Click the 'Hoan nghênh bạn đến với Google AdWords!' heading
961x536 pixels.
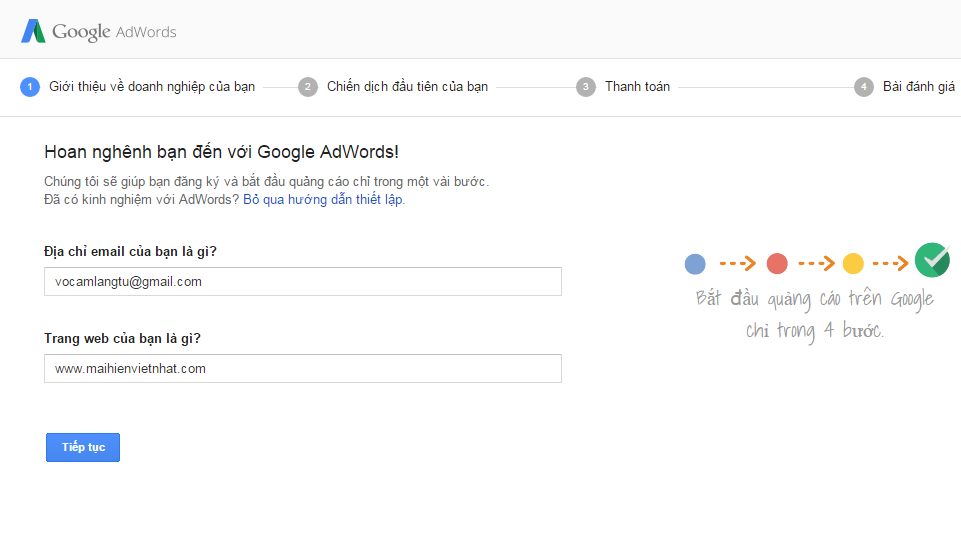click(221, 152)
